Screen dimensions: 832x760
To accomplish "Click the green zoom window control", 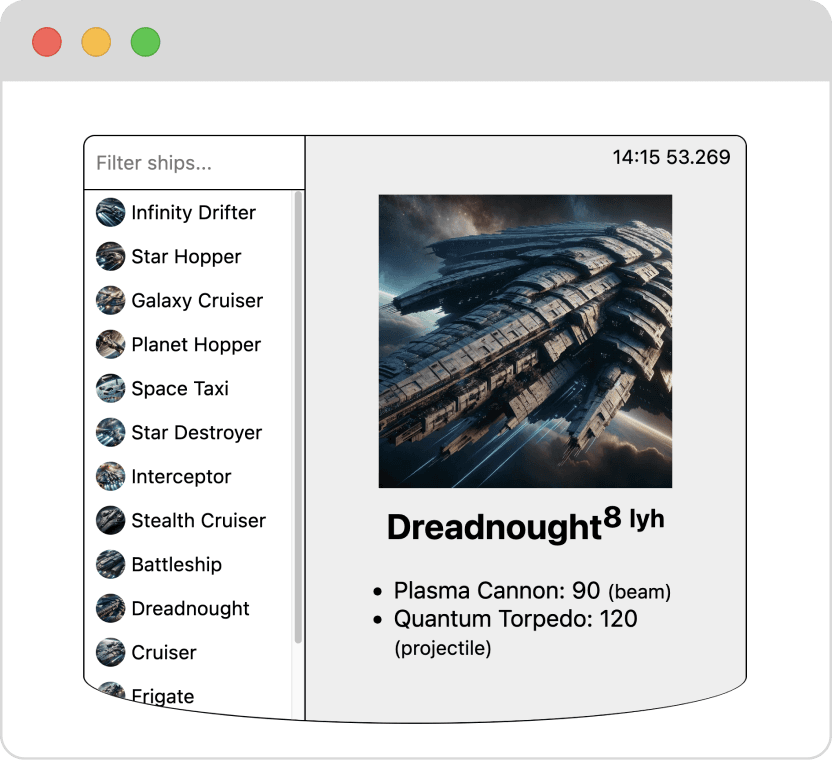I will click(145, 42).
